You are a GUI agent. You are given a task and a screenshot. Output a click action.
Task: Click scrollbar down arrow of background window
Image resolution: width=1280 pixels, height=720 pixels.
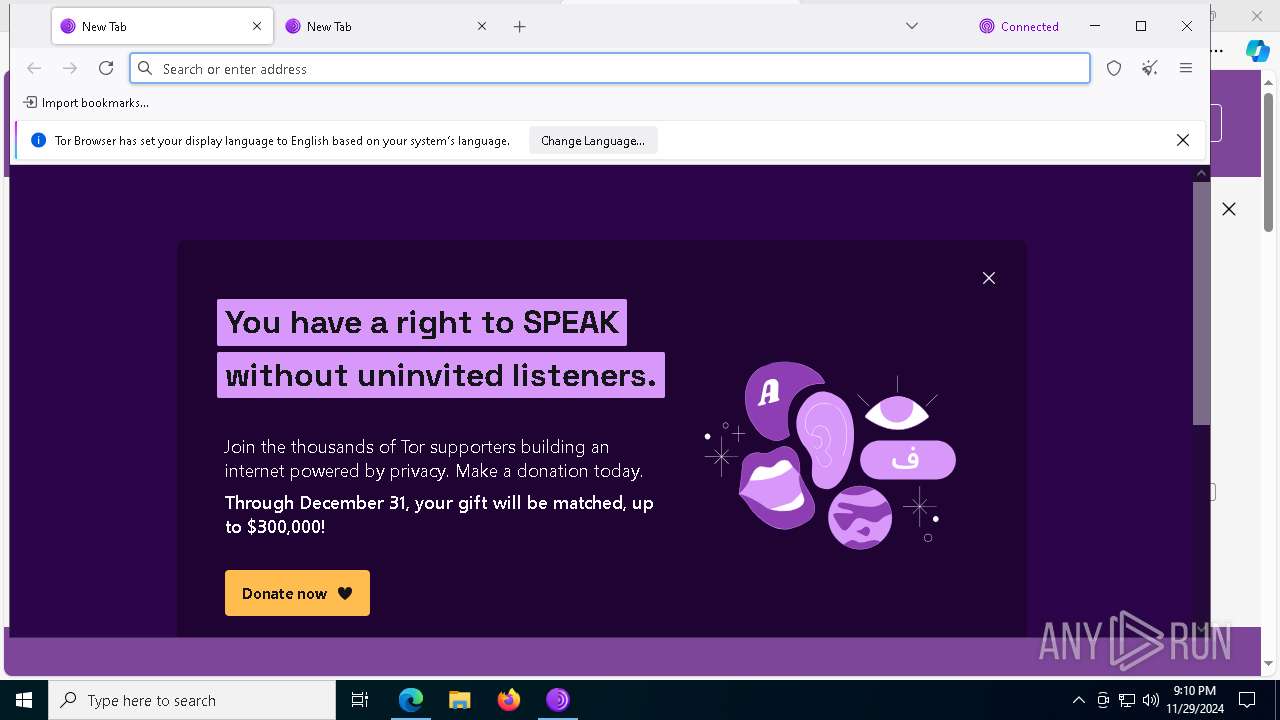(1269, 663)
